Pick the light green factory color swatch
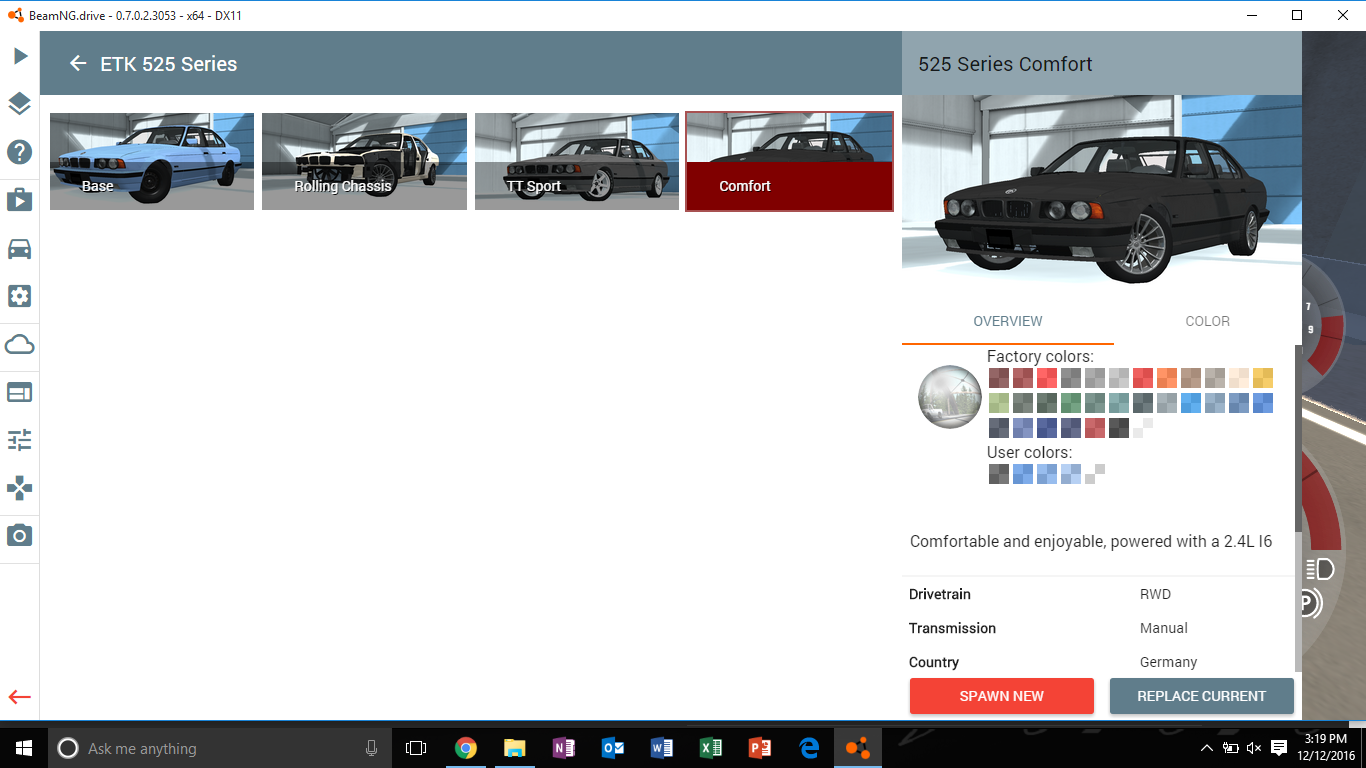The width and height of the screenshot is (1366, 768). (999, 403)
